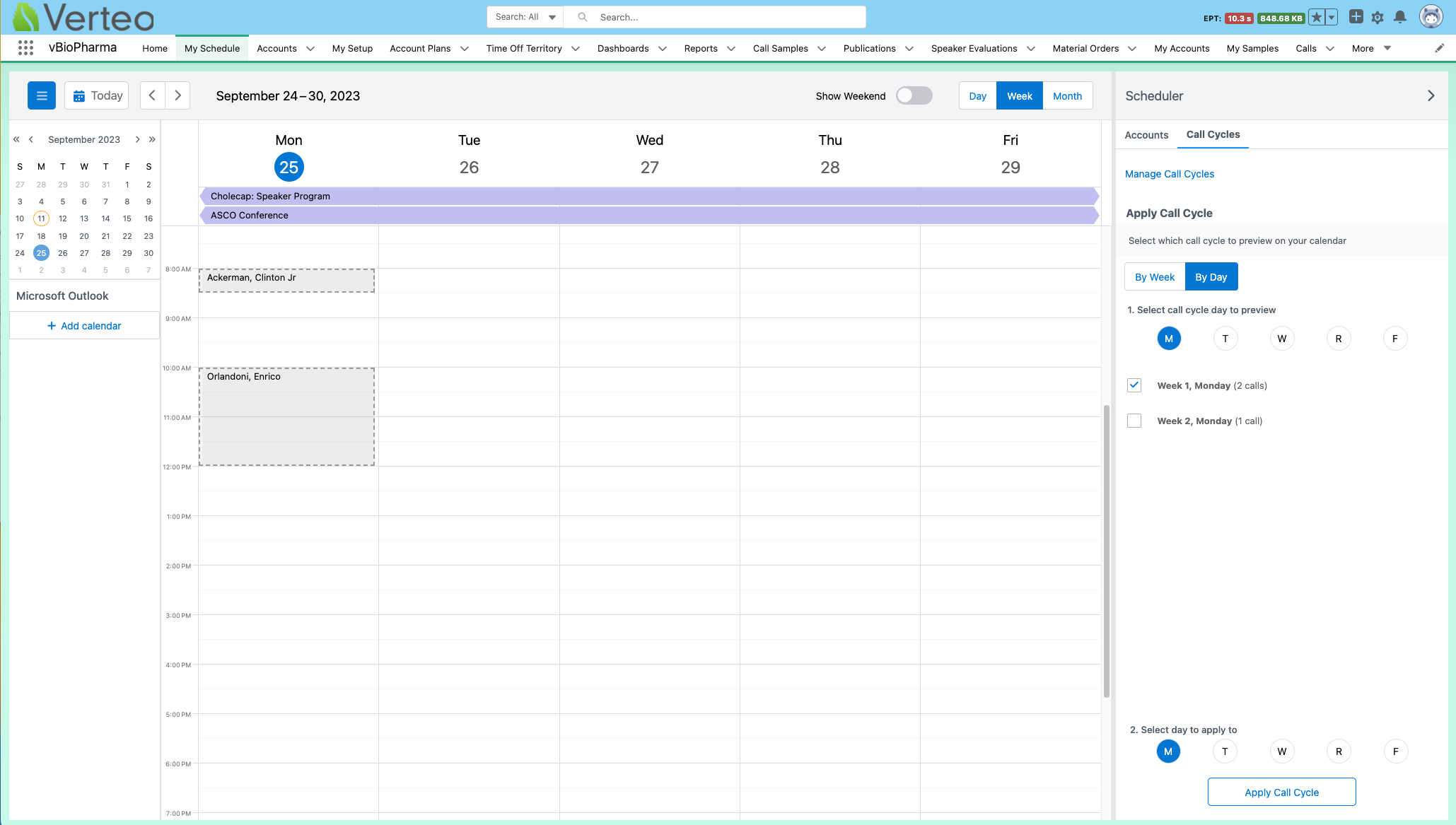1456x825 pixels.
Task: Open the setup gear icon
Action: point(1377,18)
